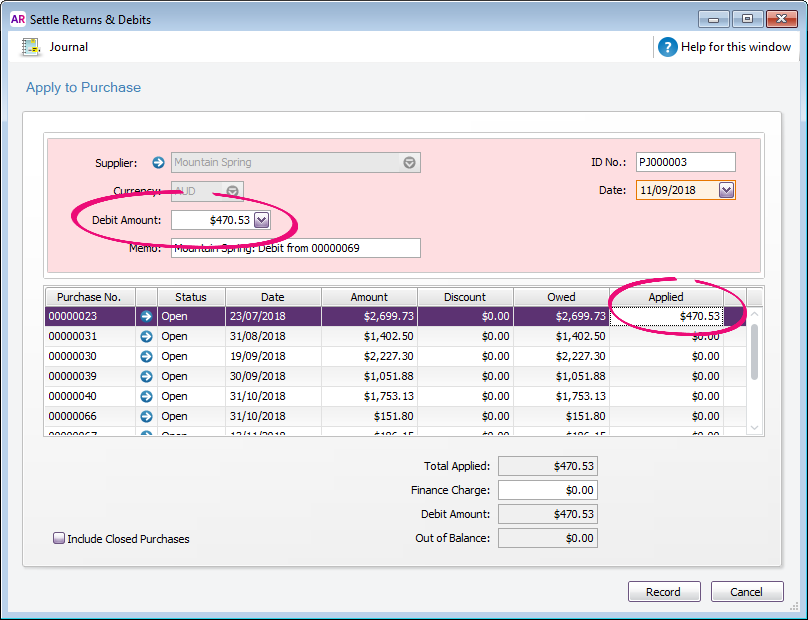Open the Journal icon in toolbar

(x=31, y=47)
